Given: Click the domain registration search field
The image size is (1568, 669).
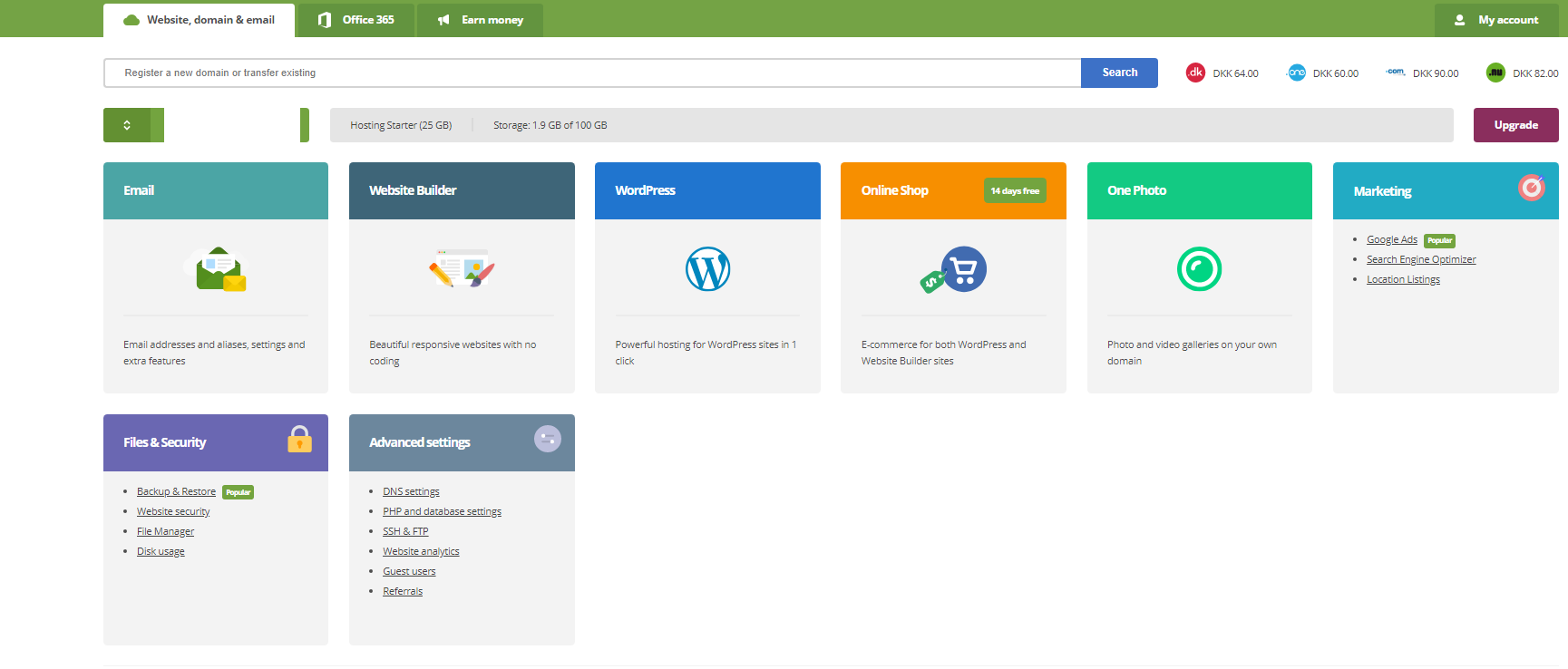Looking at the screenshot, I should coord(591,73).
